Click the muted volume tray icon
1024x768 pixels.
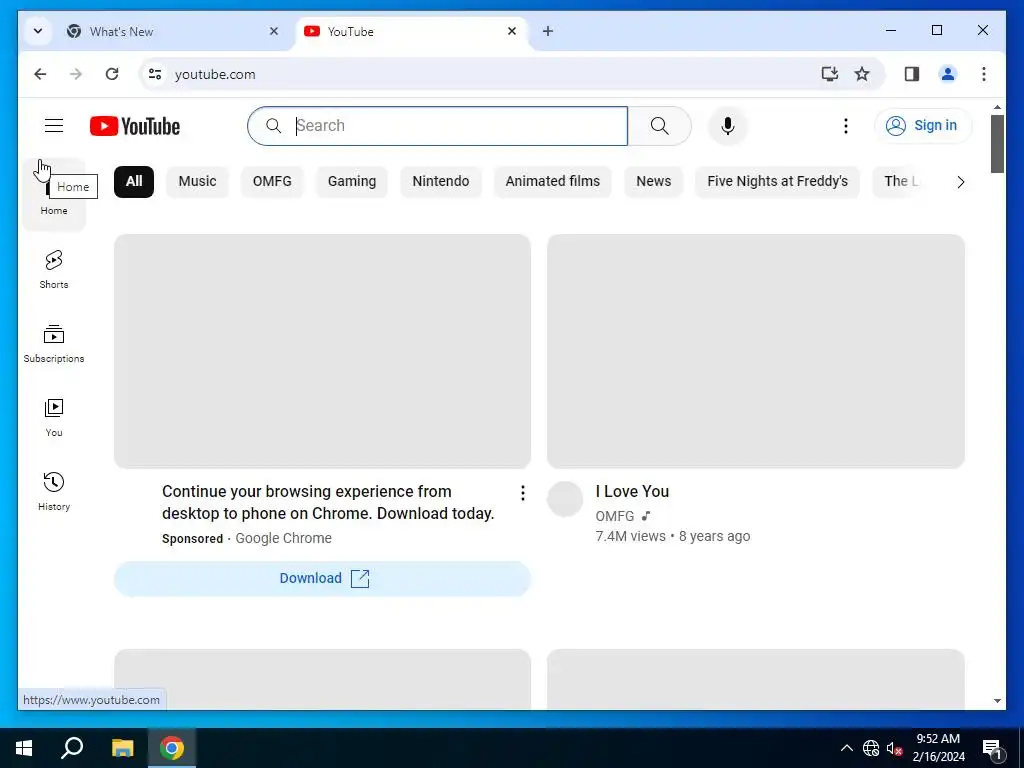pyautogui.click(x=894, y=748)
